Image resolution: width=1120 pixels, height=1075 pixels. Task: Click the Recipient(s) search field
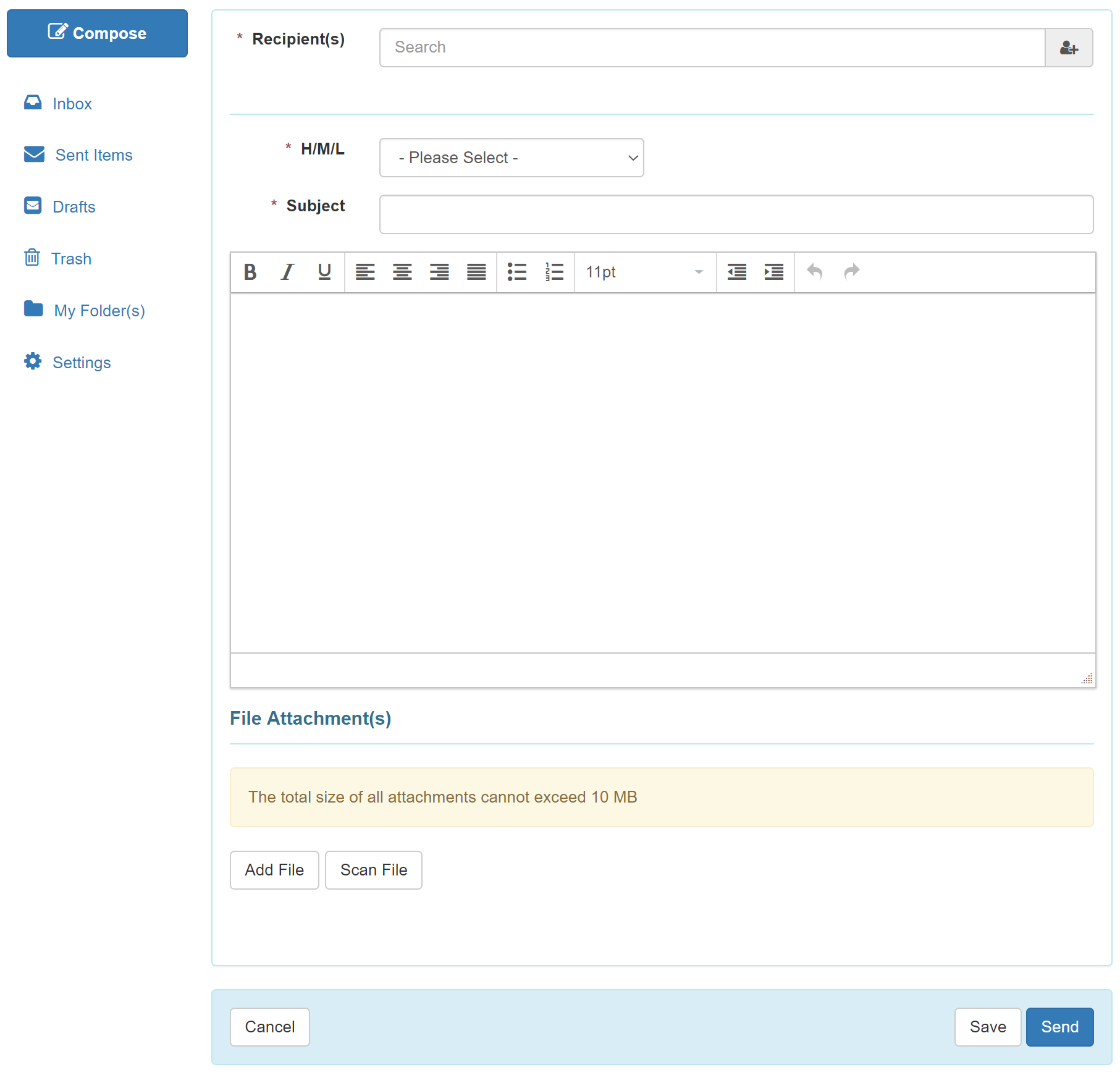click(712, 48)
